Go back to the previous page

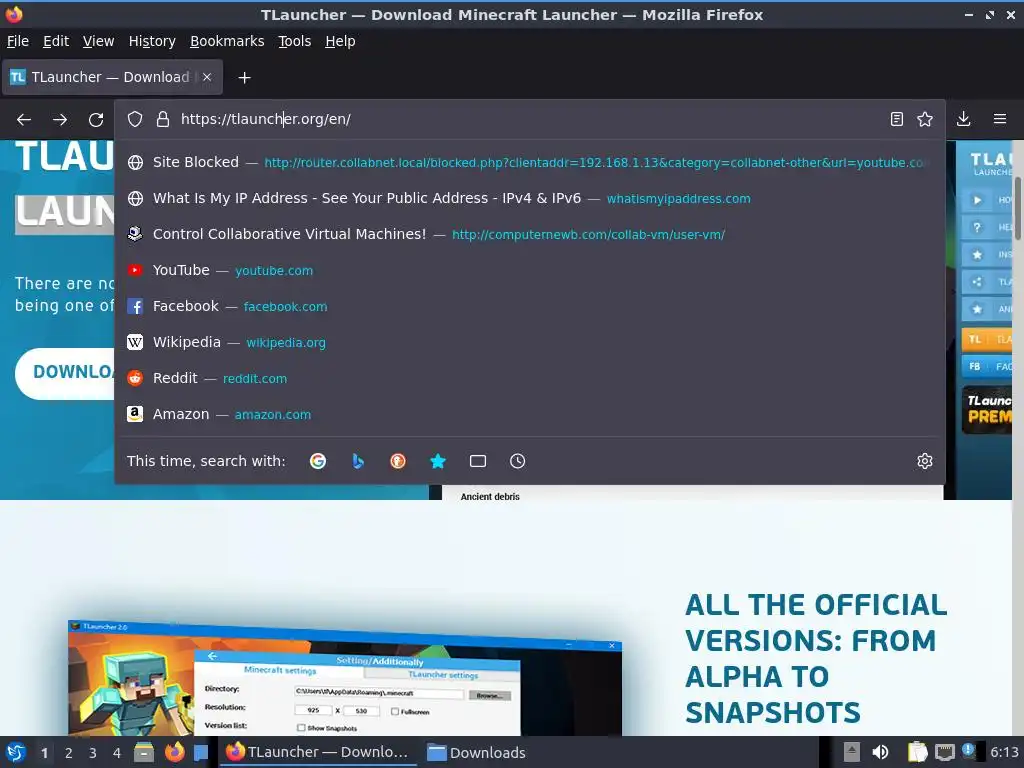point(24,120)
